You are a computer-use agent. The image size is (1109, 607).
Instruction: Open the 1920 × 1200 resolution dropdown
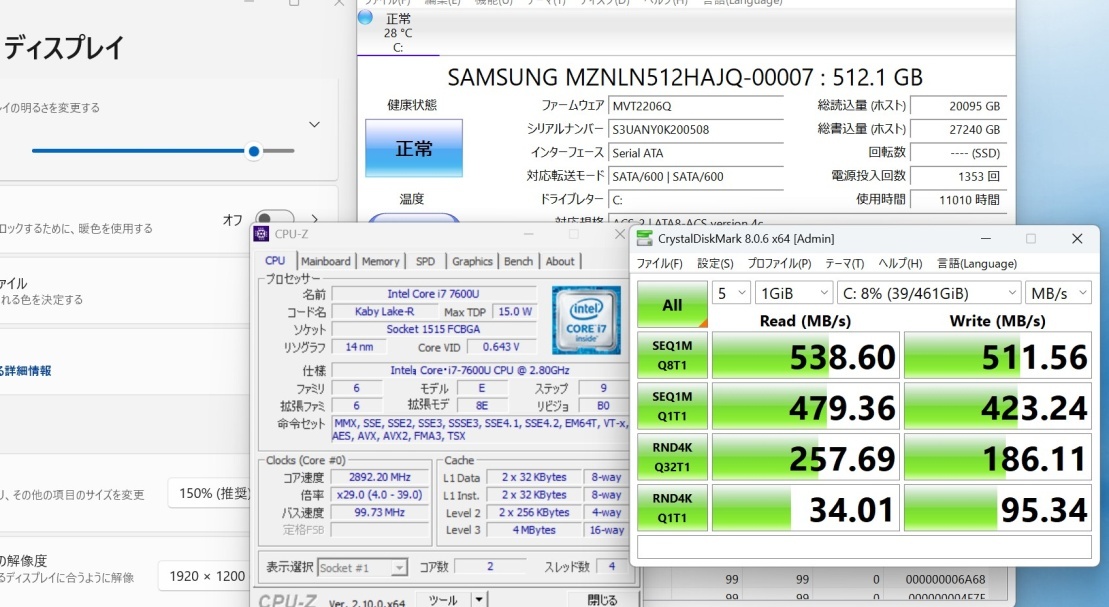point(205,576)
